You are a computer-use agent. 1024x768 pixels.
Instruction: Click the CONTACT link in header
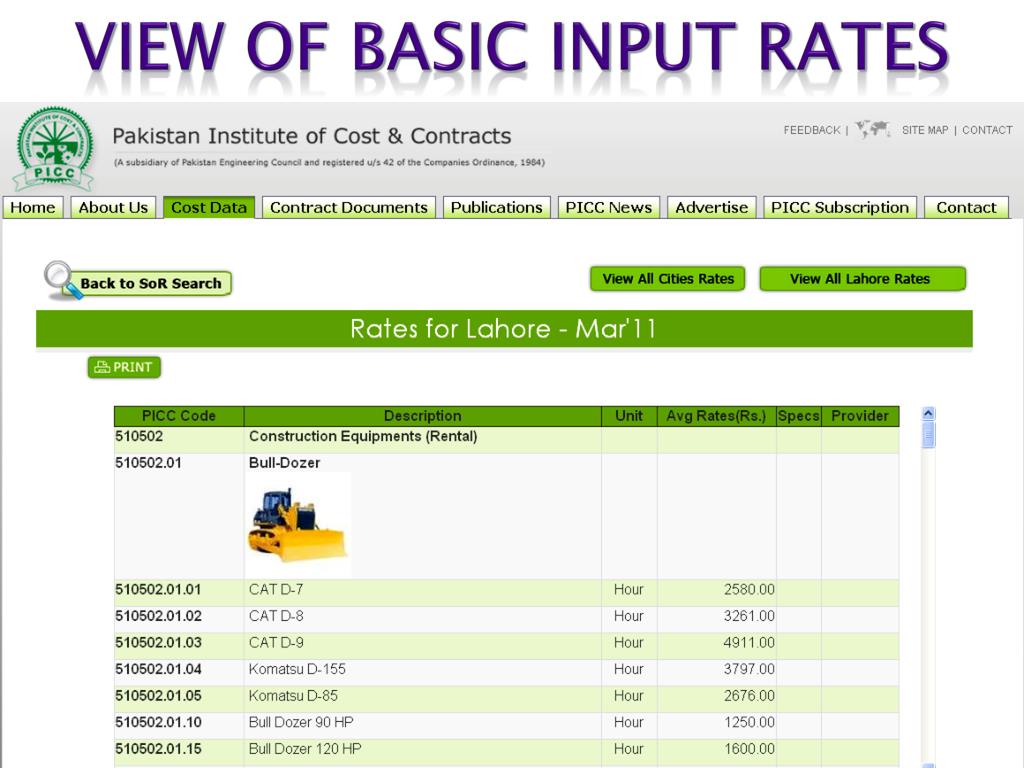(x=987, y=130)
